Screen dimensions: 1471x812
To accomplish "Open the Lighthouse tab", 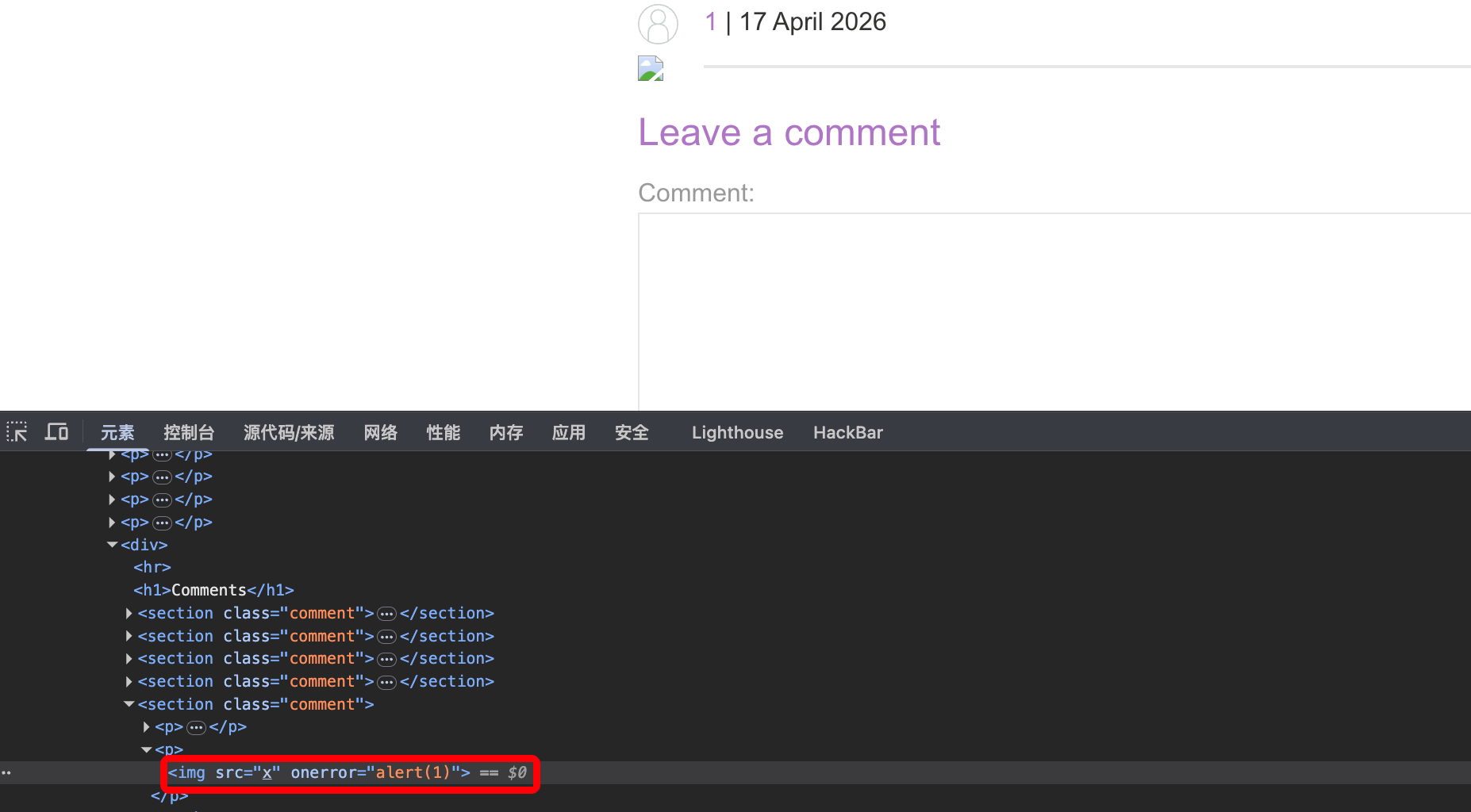I will point(737,432).
